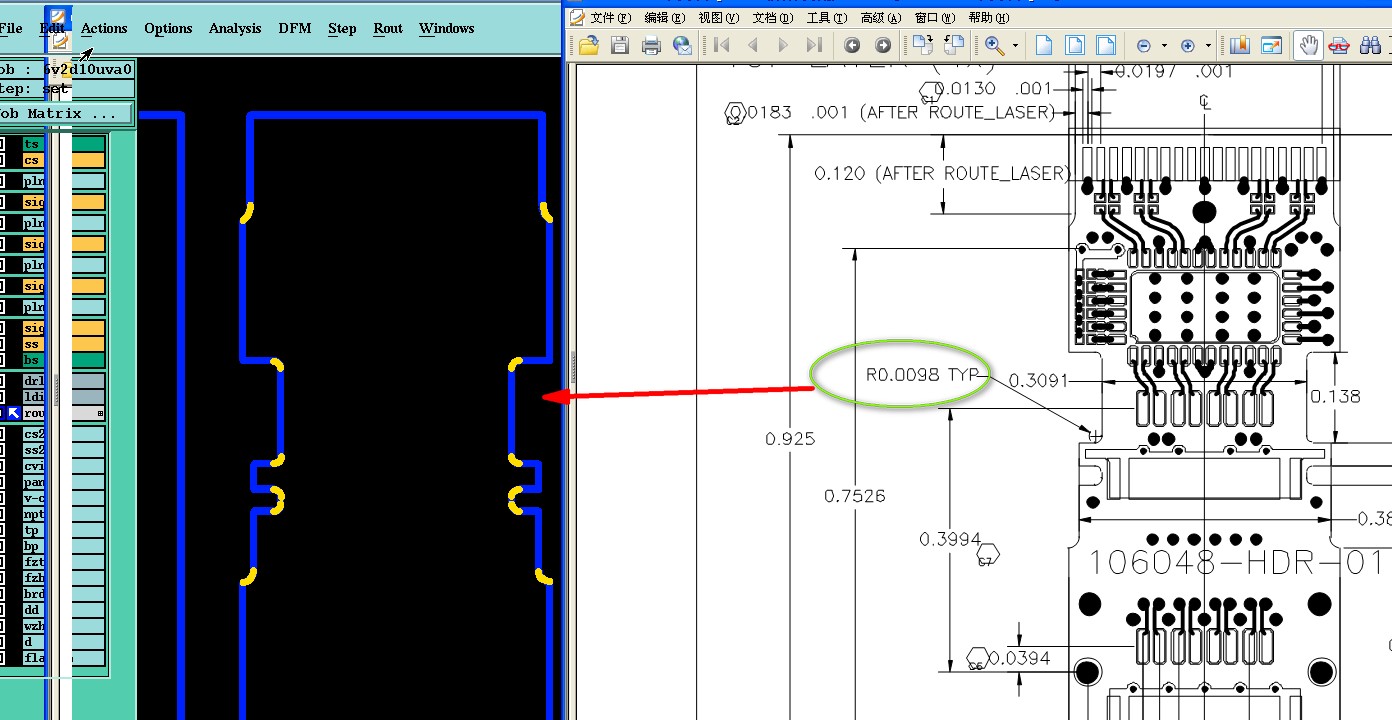Go to first page arrow icon
Image resolution: width=1392 pixels, height=720 pixels.
[x=722, y=45]
